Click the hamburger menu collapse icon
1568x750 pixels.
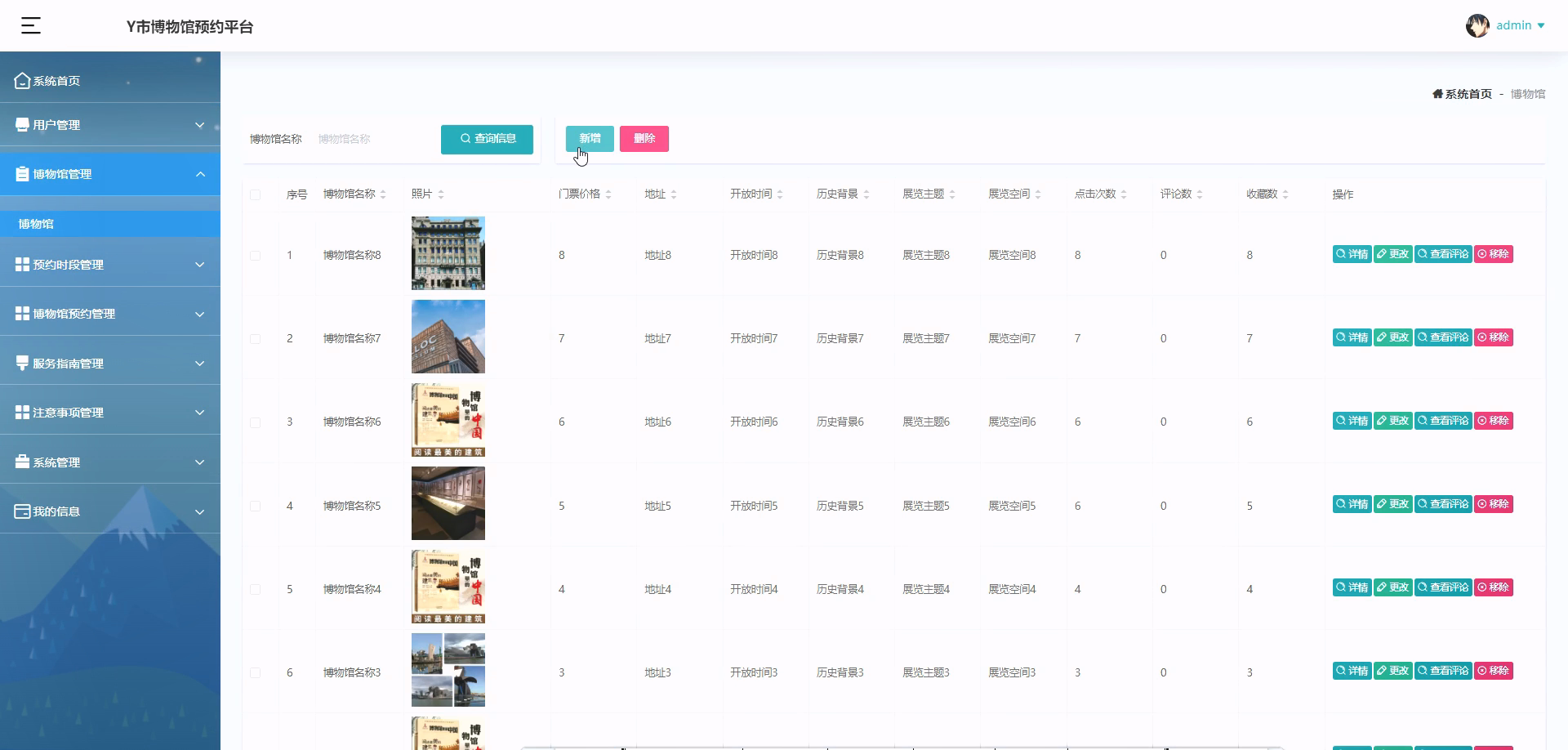[x=31, y=26]
